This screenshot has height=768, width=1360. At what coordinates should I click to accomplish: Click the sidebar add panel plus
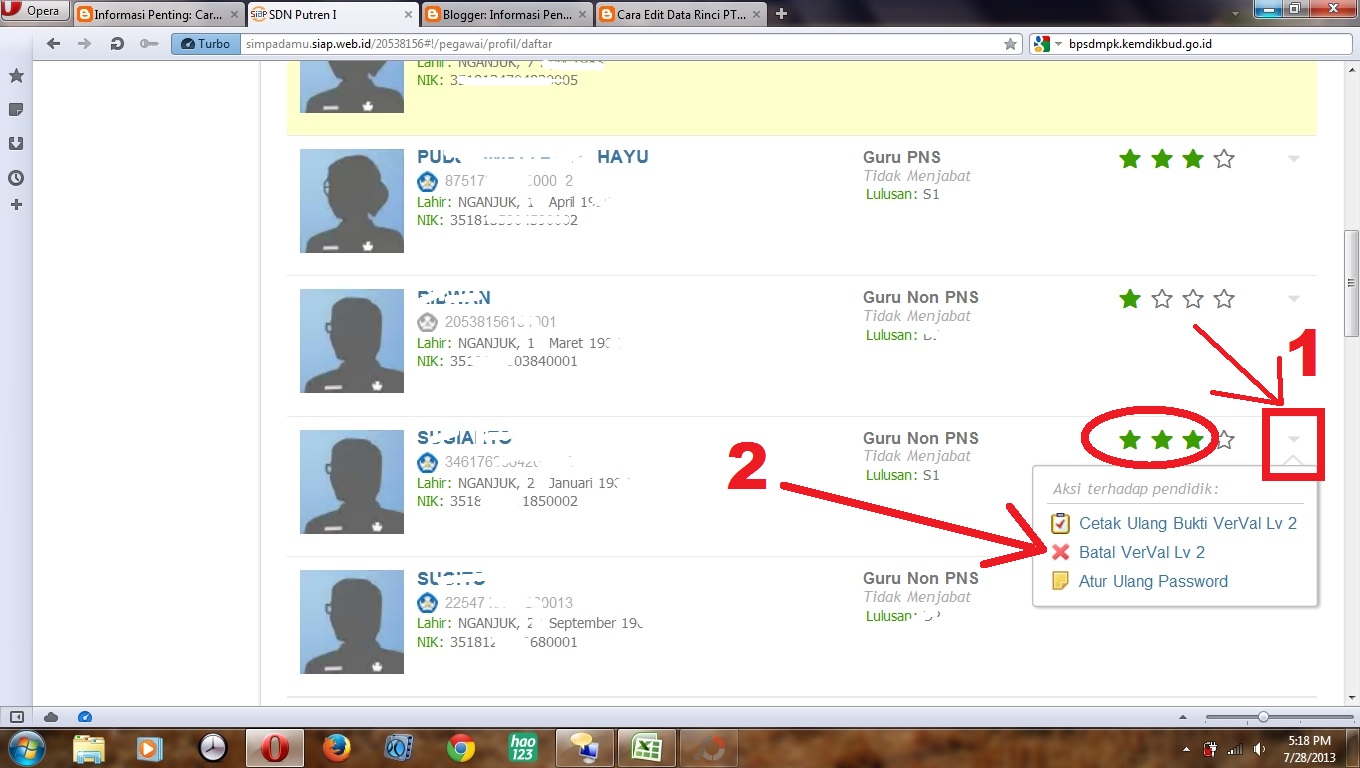(16, 205)
